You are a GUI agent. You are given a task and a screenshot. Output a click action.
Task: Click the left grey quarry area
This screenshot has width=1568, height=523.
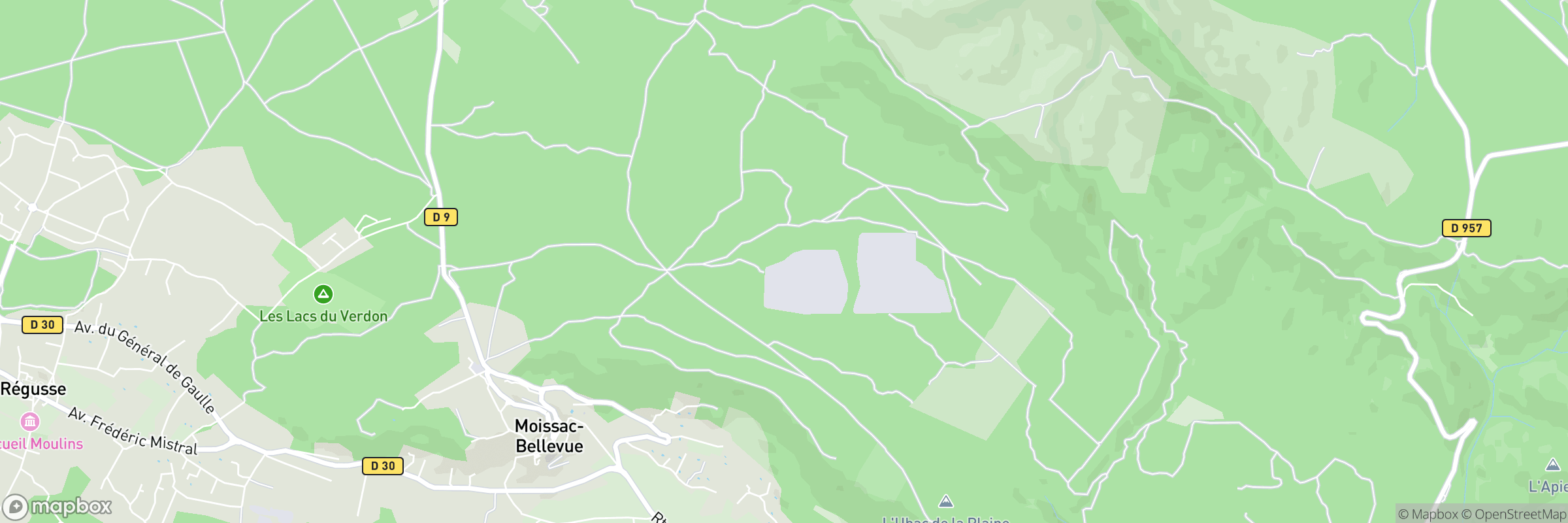[x=806, y=282]
